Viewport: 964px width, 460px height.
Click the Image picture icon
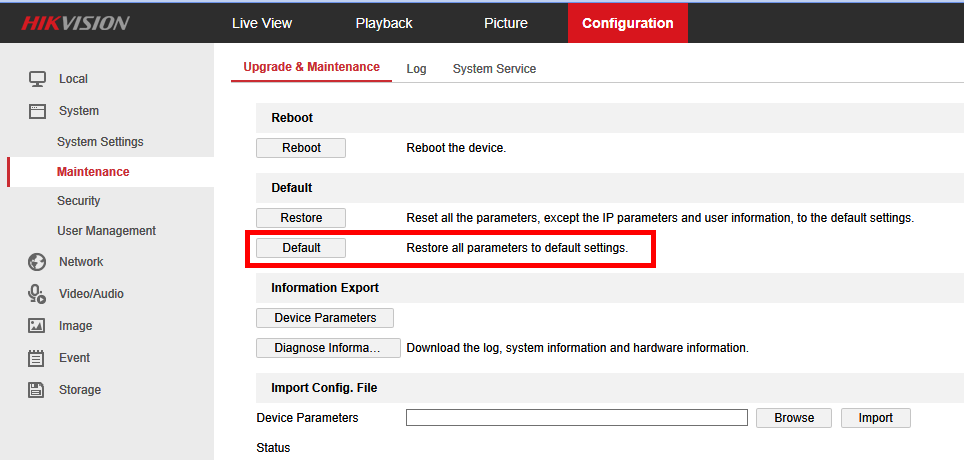(x=37, y=326)
